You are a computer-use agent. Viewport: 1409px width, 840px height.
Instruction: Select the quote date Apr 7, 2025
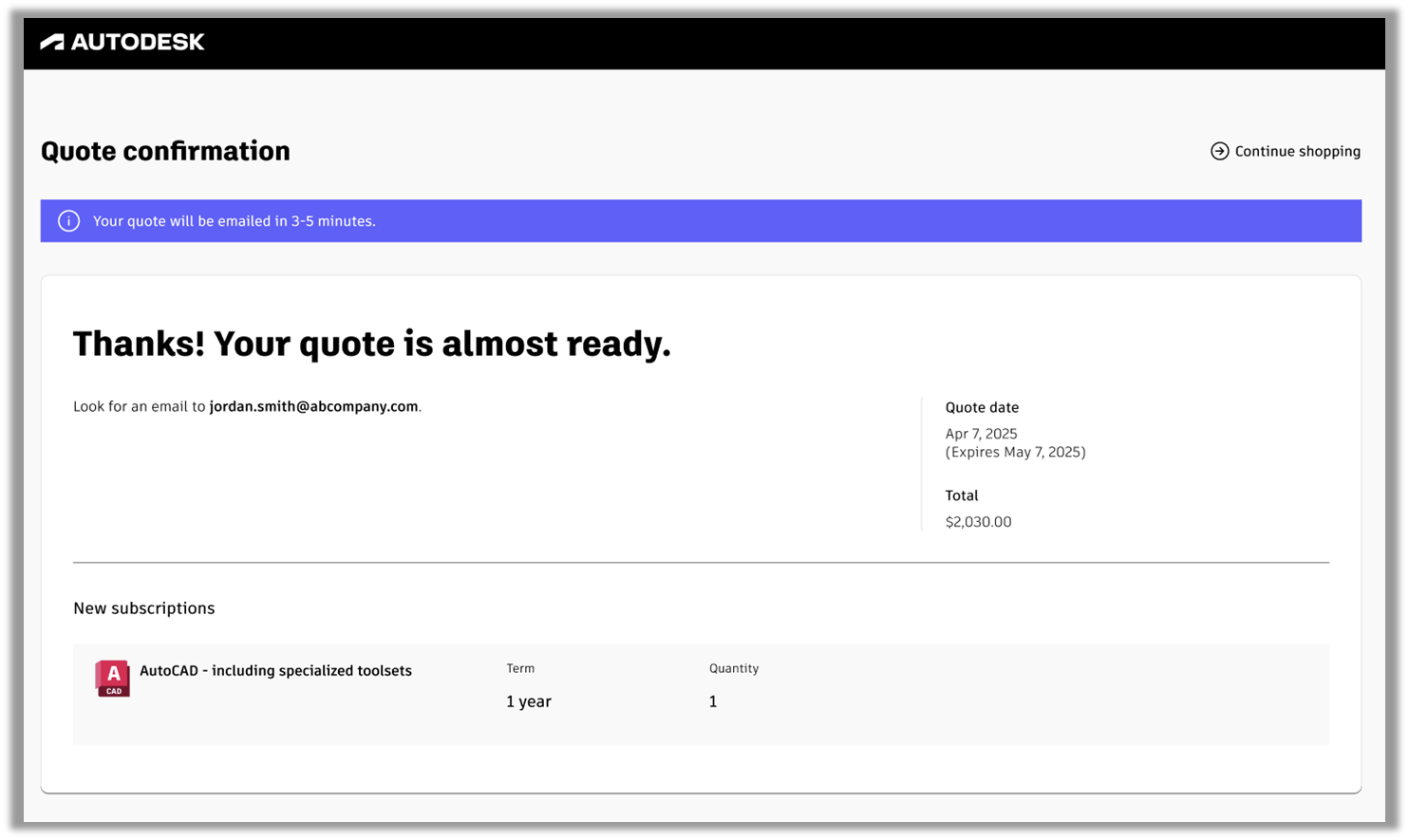pyautogui.click(x=981, y=434)
